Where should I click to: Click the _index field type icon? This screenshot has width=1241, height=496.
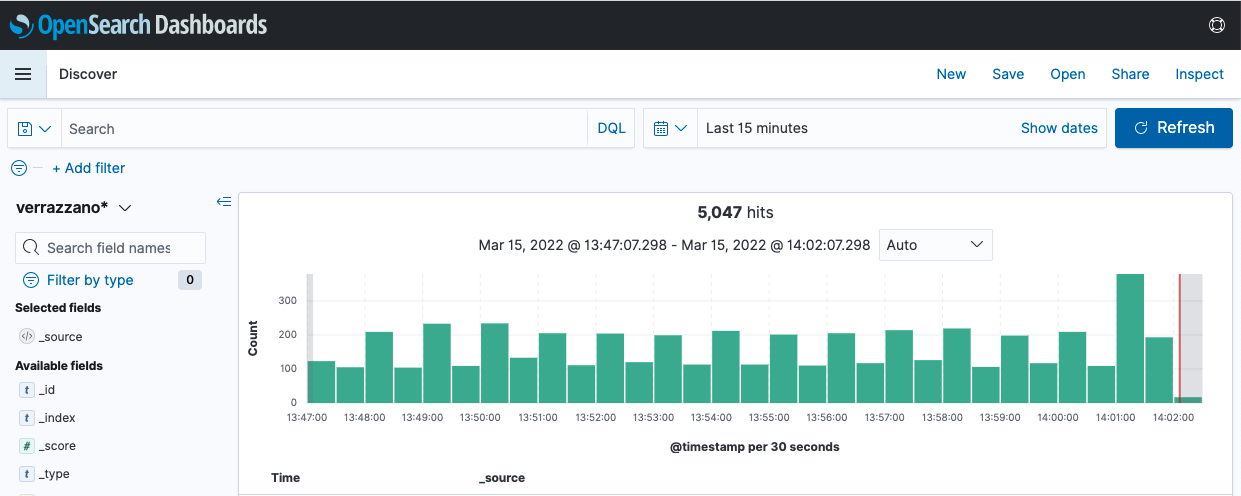point(27,418)
